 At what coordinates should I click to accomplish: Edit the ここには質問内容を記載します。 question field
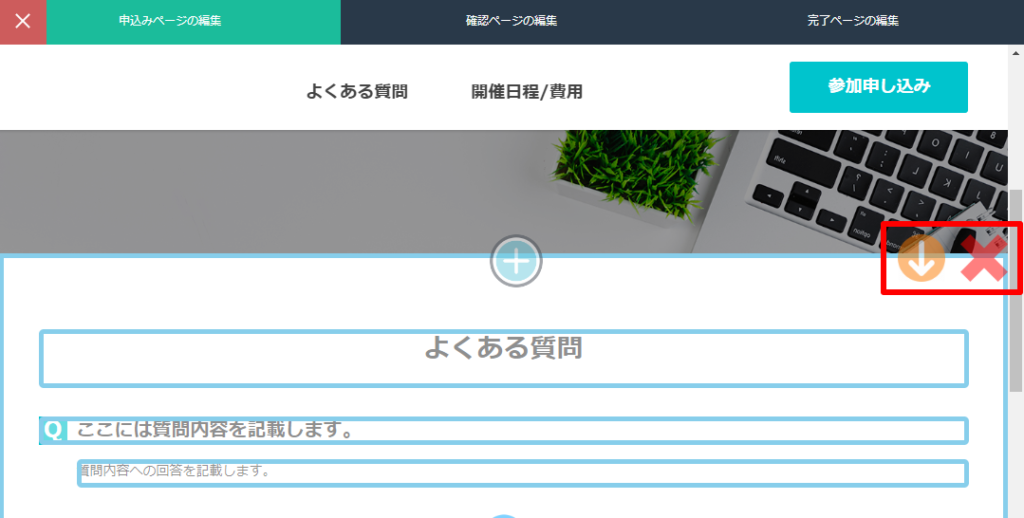pyautogui.click(x=504, y=431)
